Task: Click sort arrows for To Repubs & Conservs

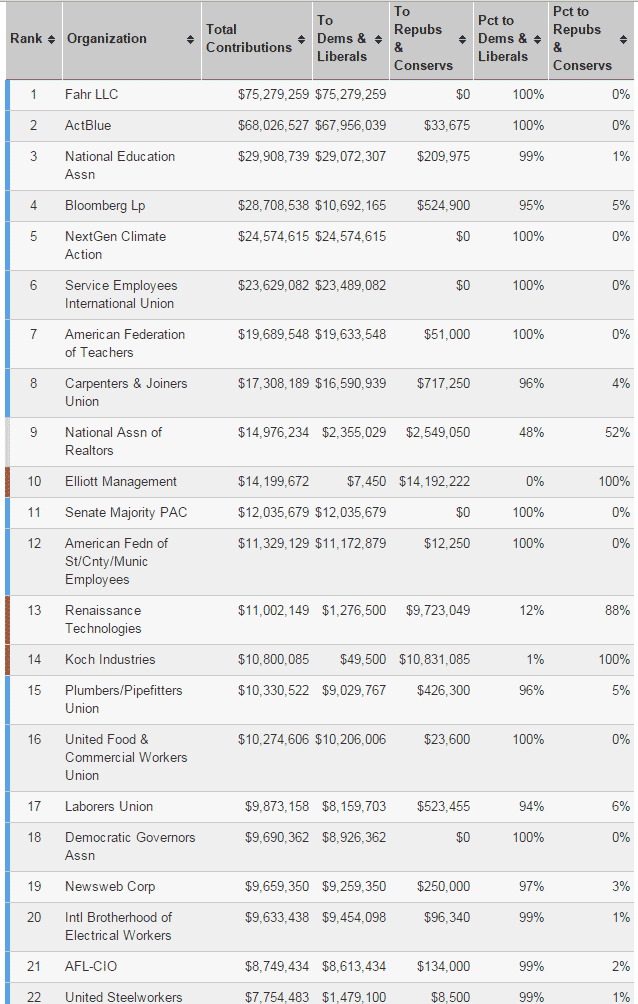Action: click(x=462, y=39)
